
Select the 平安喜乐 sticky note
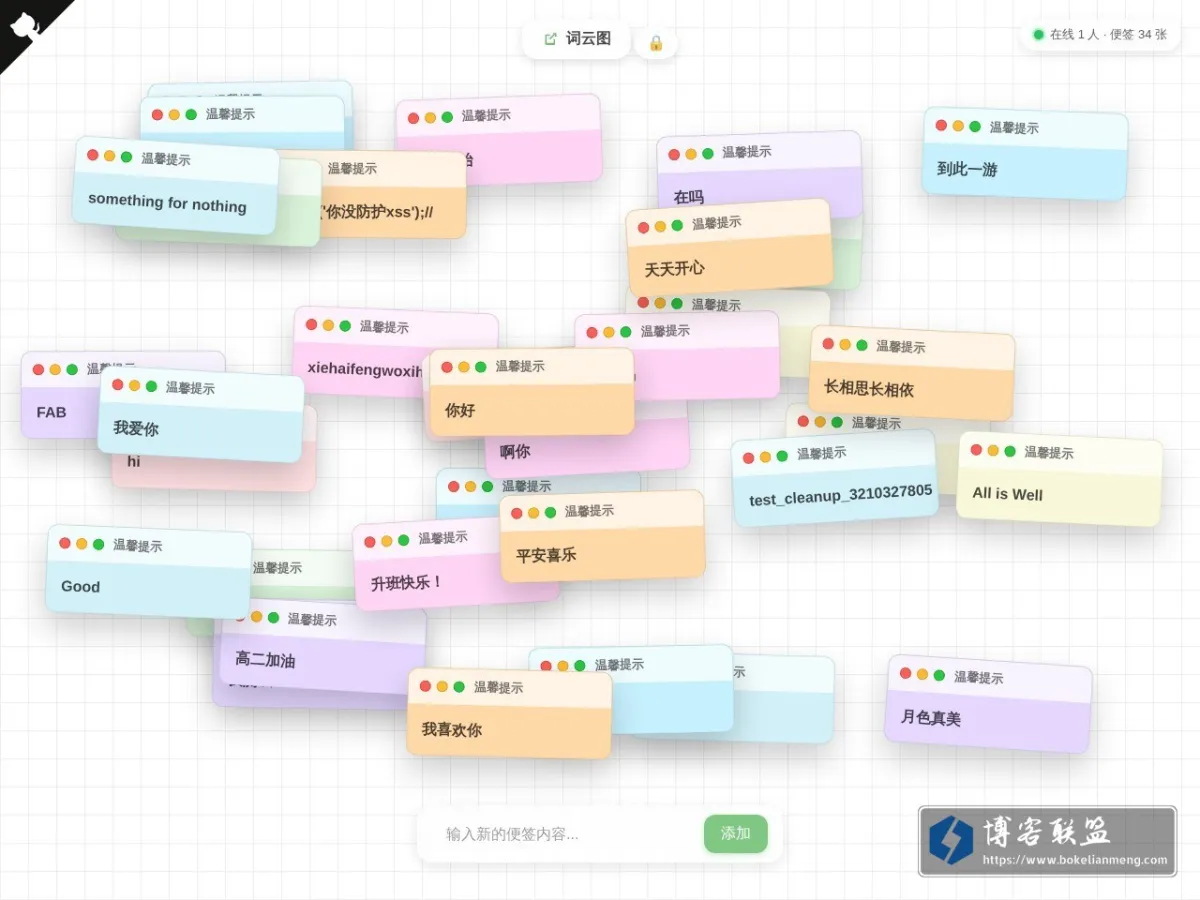pyautogui.click(x=603, y=536)
